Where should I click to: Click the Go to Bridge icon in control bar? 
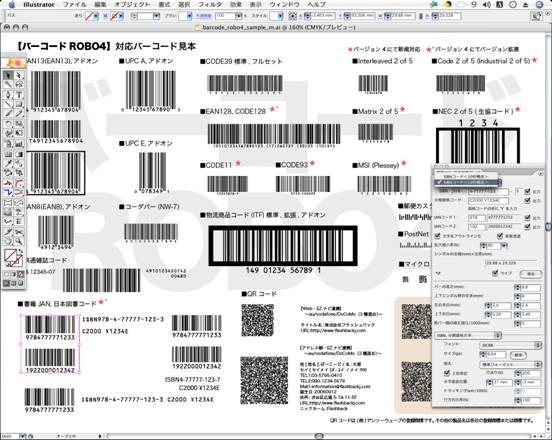536,16
